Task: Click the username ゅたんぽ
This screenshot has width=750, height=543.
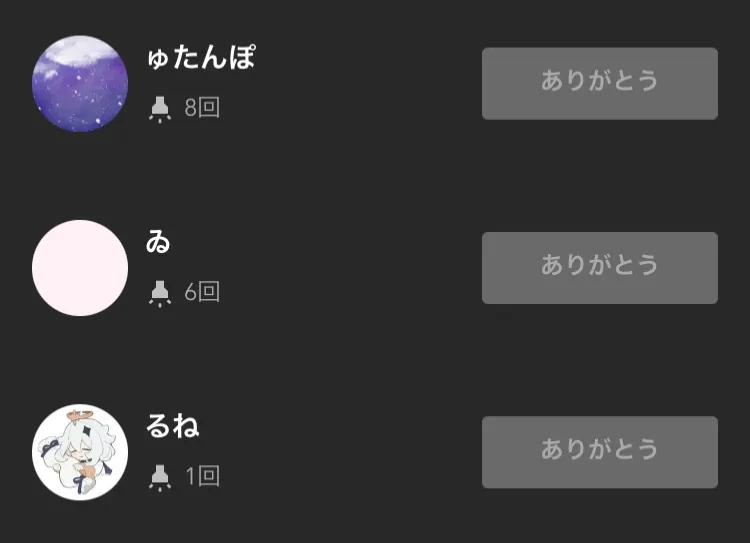Action: [200, 58]
